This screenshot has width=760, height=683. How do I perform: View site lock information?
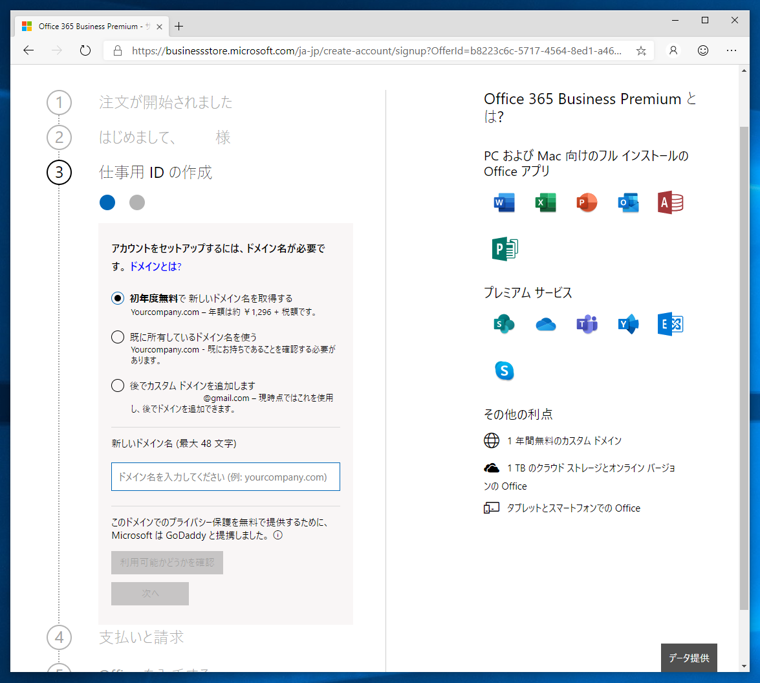click(x=118, y=50)
